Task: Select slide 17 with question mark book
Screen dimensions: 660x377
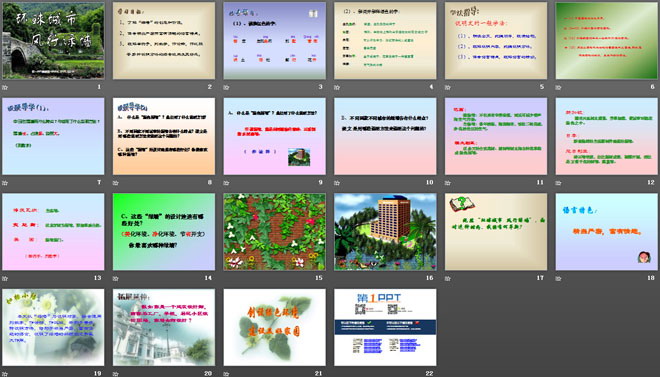Action: pyautogui.click(x=496, y=232)
